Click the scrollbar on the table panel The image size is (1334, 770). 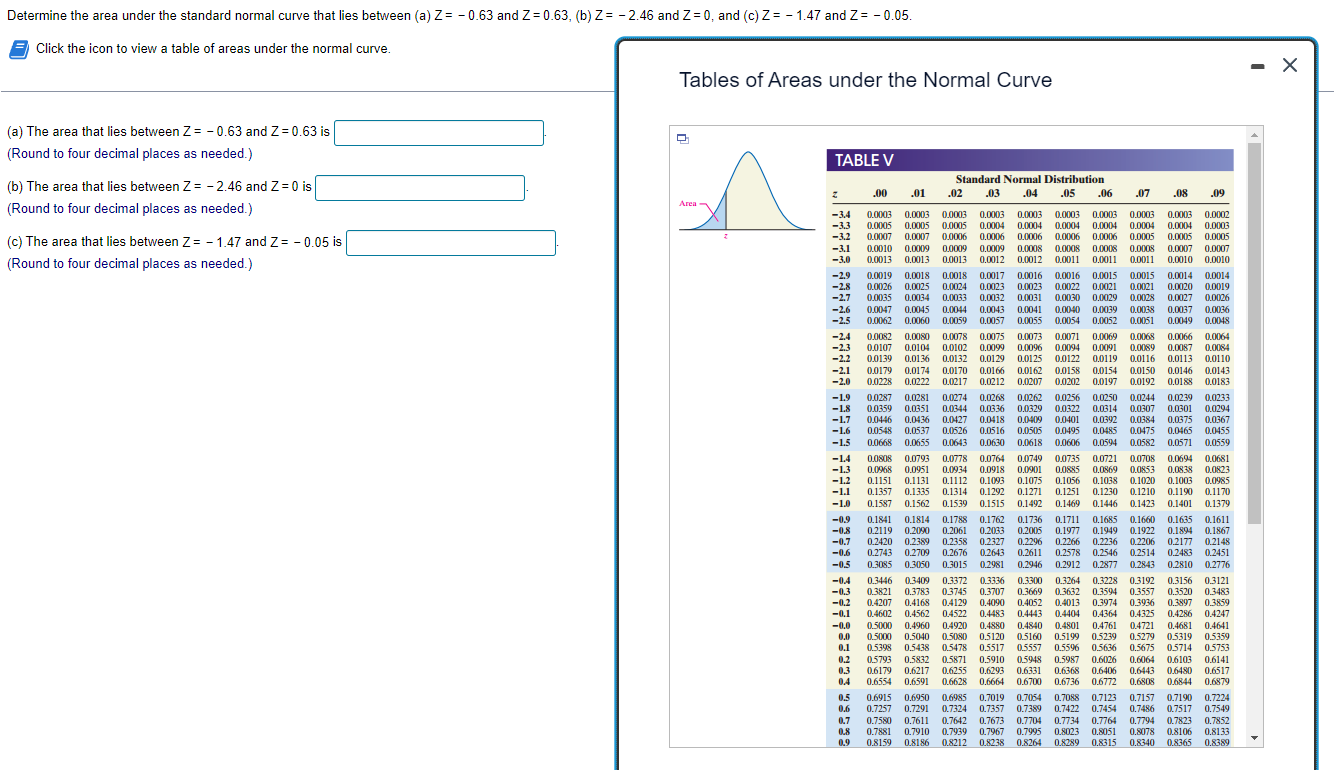tap(1252, 400)
